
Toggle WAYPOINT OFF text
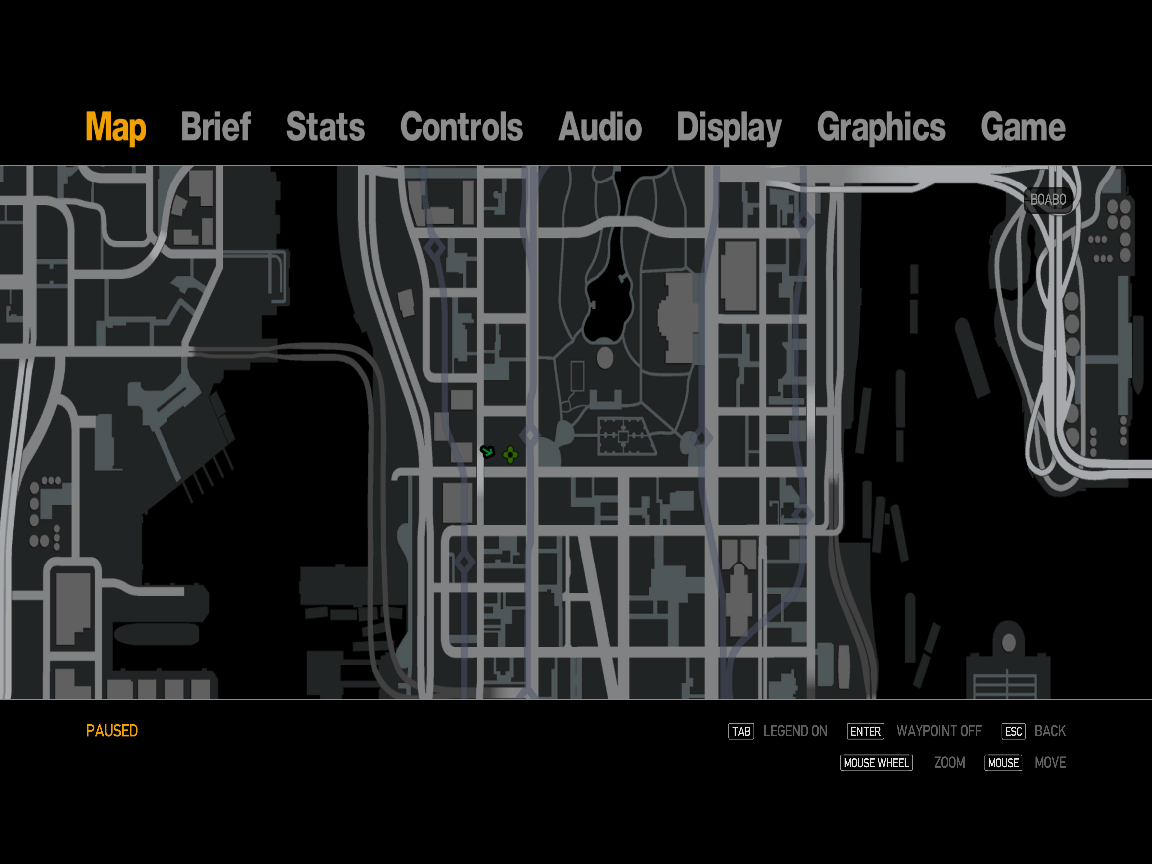point(939,731)
